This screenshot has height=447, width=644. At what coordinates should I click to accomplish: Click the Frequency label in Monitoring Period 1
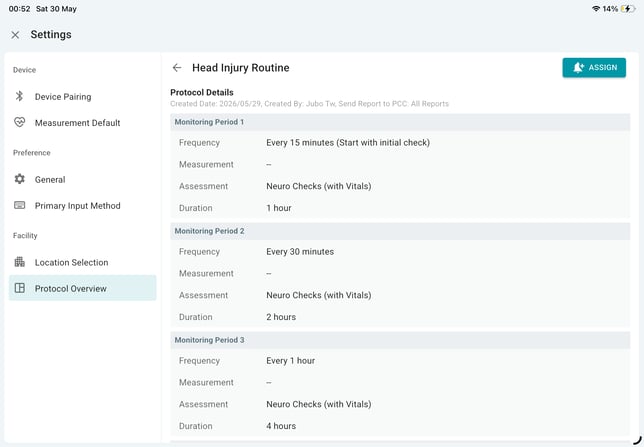pos(199,143)
